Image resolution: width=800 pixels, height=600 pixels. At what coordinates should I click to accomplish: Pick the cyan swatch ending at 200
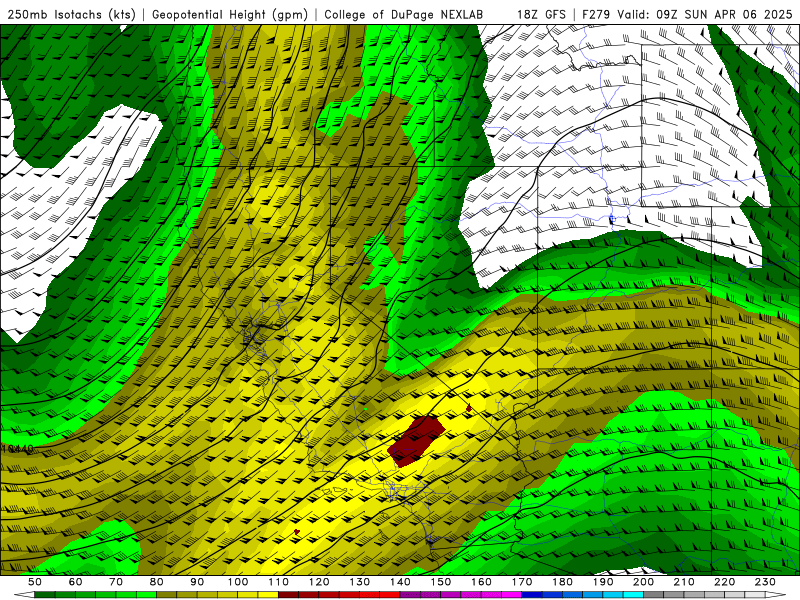(x=634, y=595)
